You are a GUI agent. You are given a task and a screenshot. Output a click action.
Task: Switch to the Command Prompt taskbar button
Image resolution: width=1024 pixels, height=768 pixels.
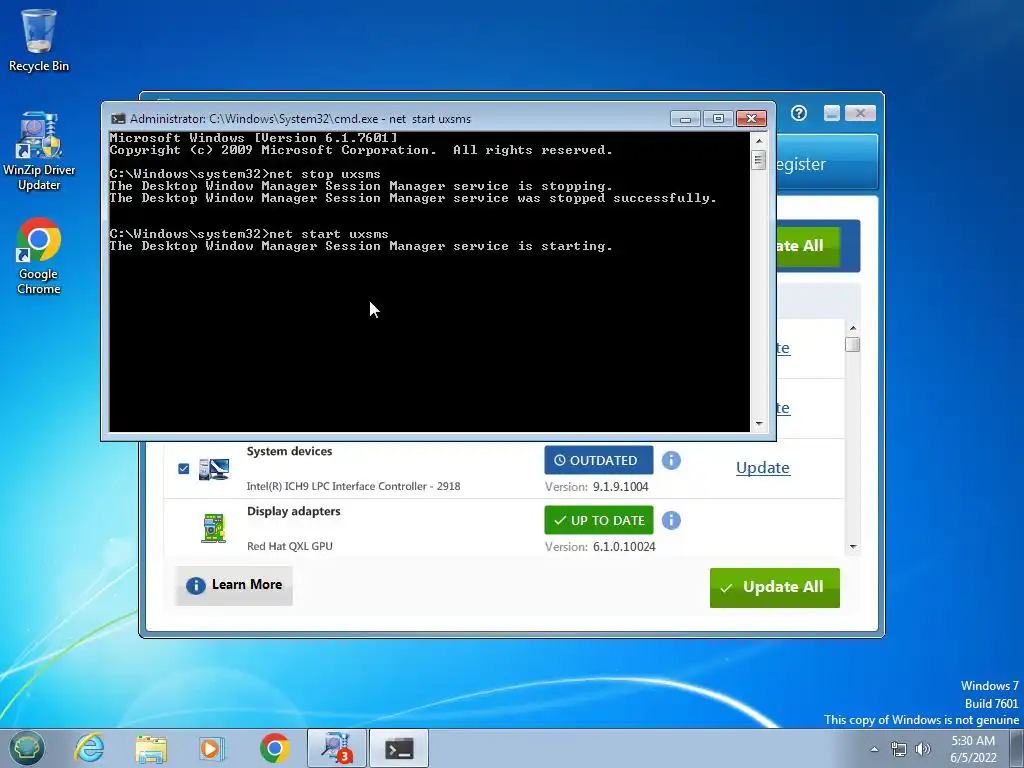pos(399,748)
